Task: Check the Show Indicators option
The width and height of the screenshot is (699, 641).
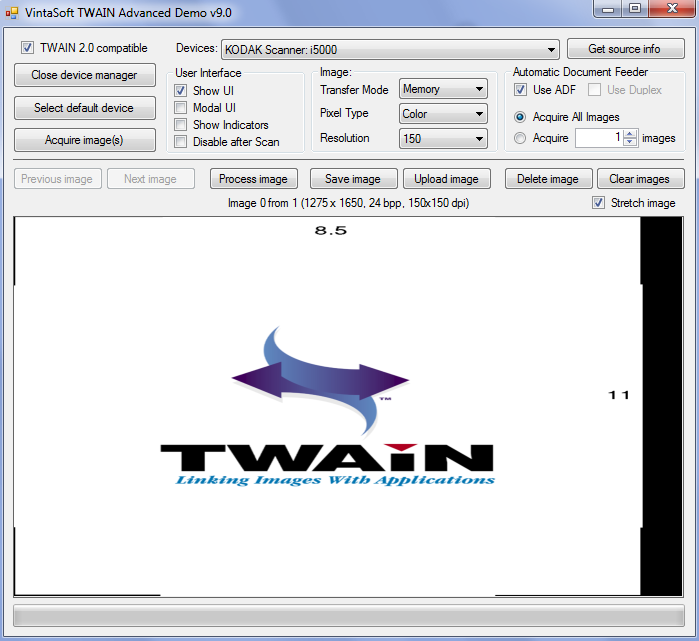Action: [x=181, y=124]
